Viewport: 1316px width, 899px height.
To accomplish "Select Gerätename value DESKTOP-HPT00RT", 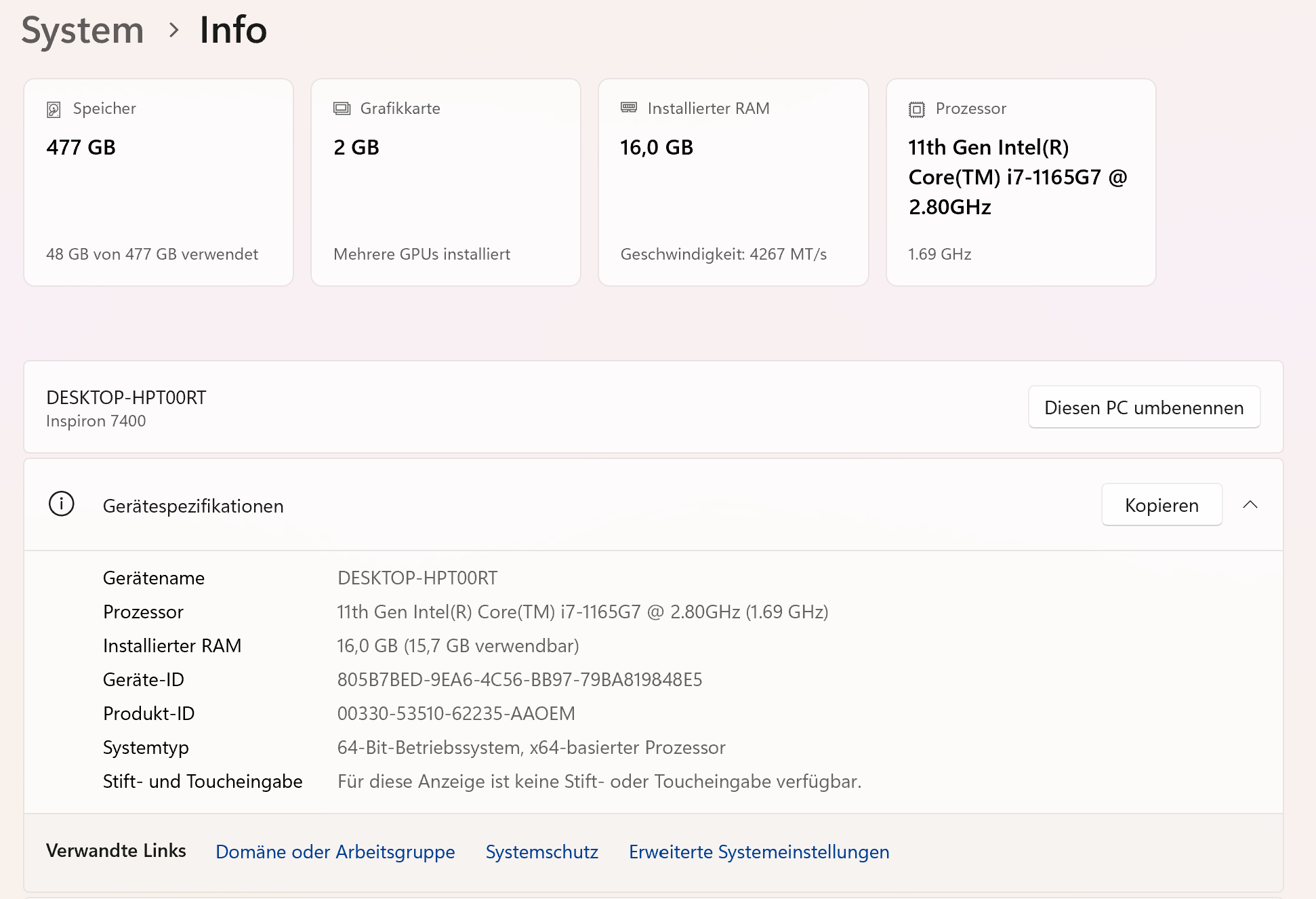I will [417, 578].
